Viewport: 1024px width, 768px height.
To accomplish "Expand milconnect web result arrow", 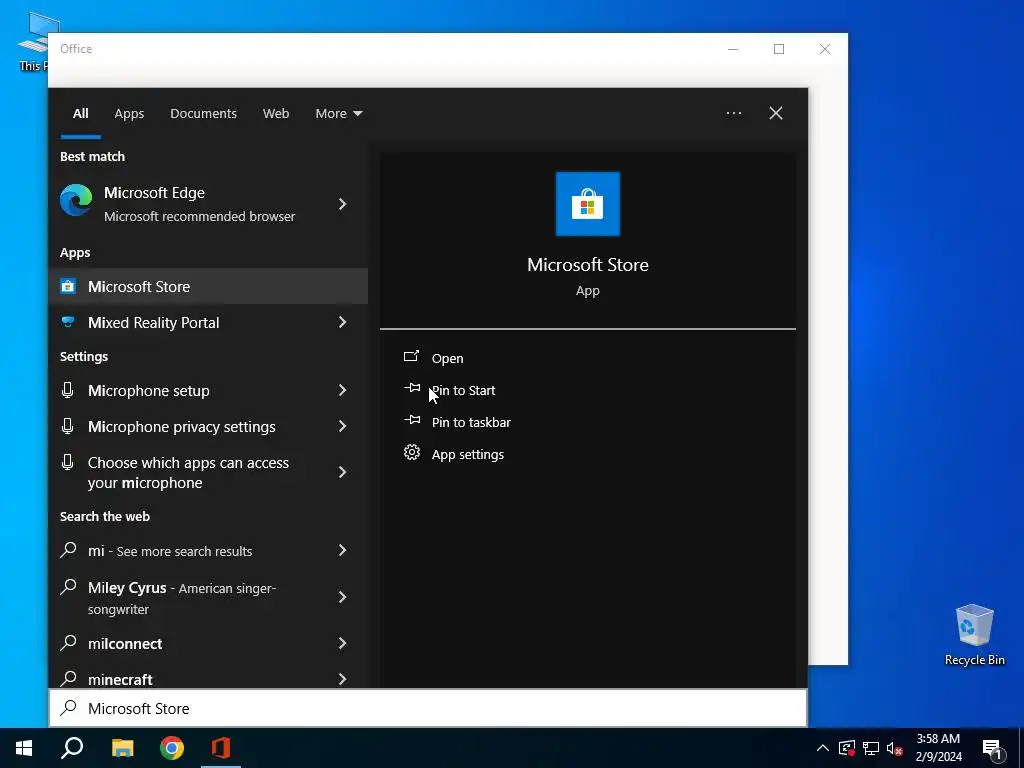I will tap(343, 643).
